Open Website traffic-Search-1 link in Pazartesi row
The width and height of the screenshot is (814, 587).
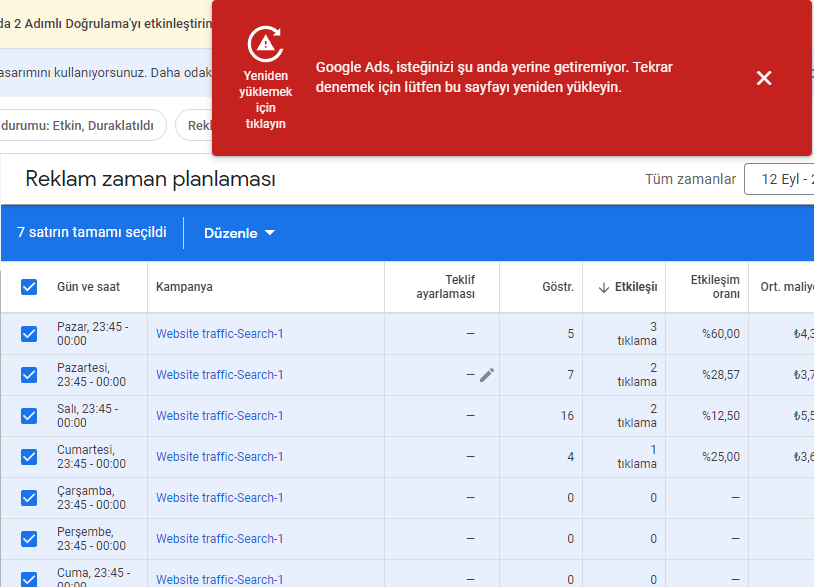[x=220, y=375]
